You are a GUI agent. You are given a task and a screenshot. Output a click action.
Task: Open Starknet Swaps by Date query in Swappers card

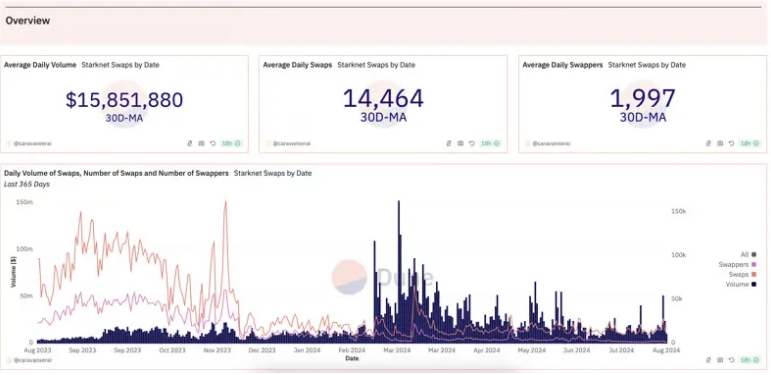647,65
